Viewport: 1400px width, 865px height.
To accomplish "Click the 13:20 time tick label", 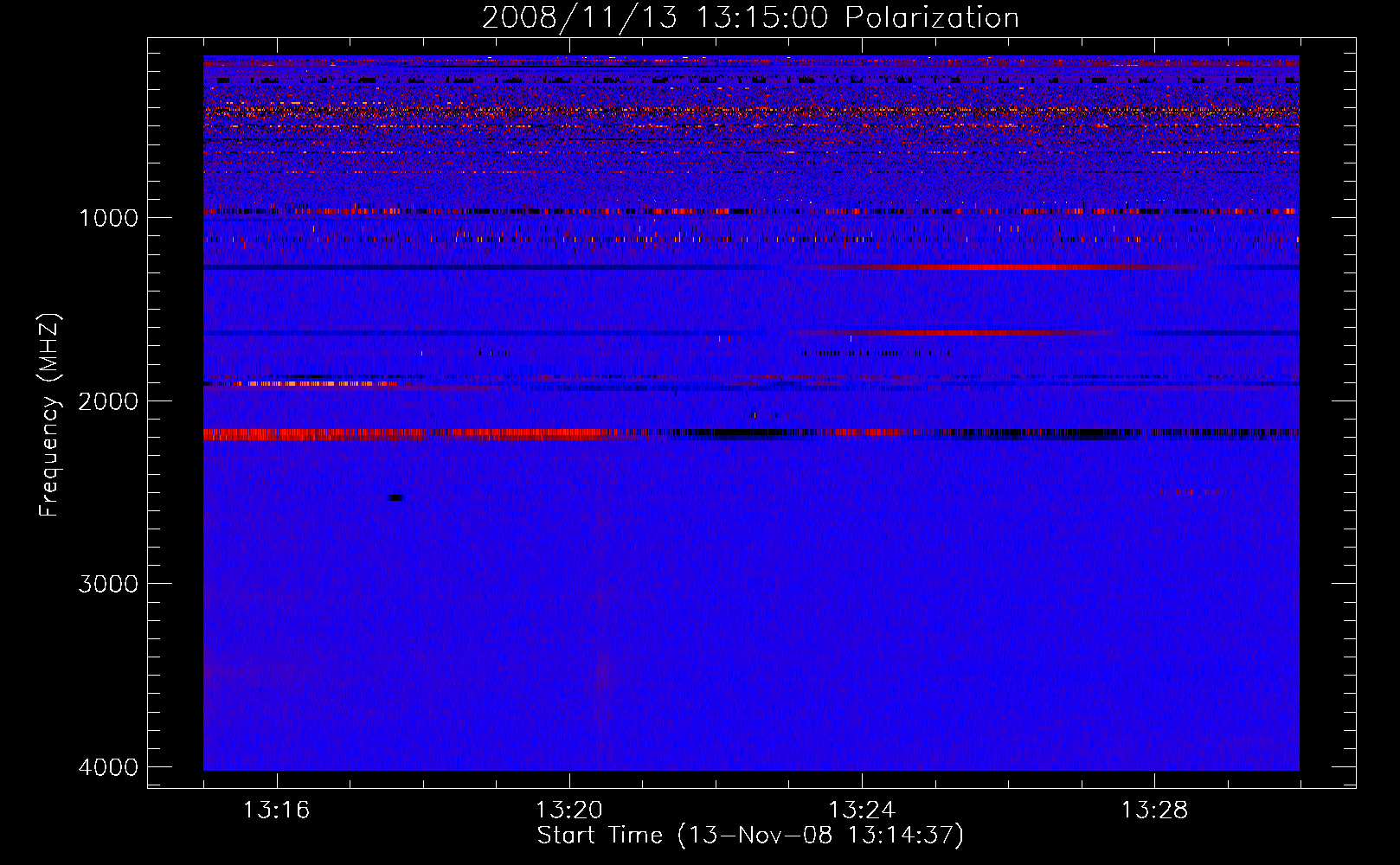I will (x=569, y=810).
